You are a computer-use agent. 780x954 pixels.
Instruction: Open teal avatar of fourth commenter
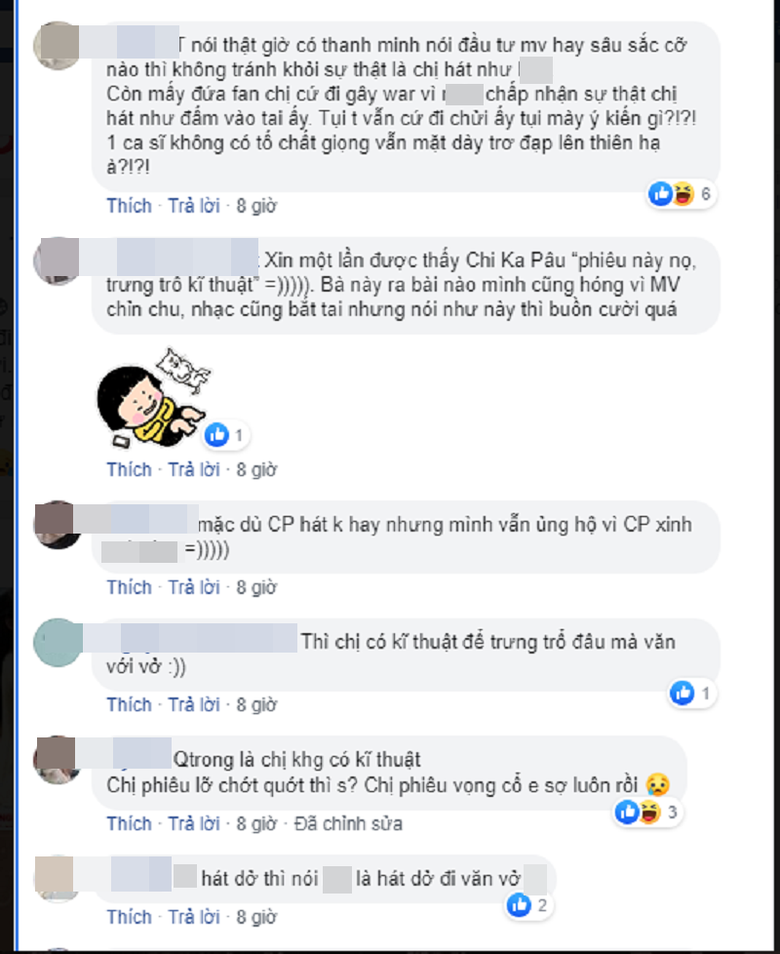(57, 642)
